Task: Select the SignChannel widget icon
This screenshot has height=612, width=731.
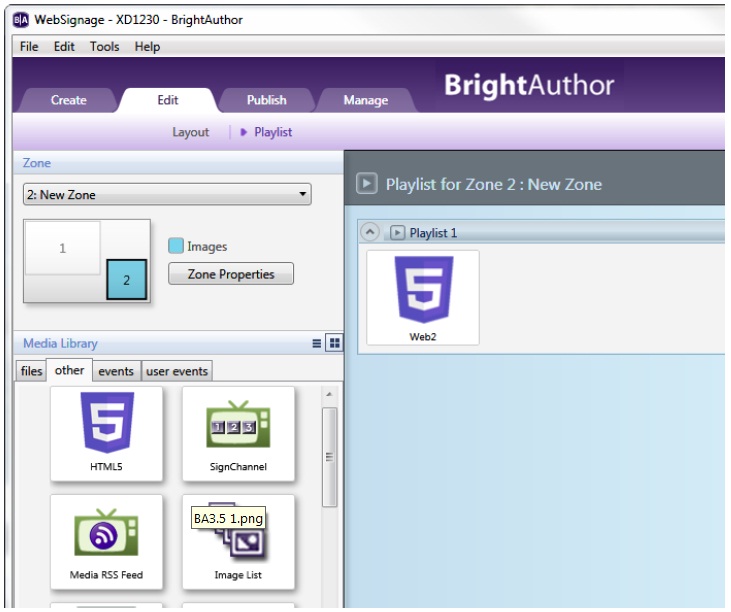Action: coord(238,431)
